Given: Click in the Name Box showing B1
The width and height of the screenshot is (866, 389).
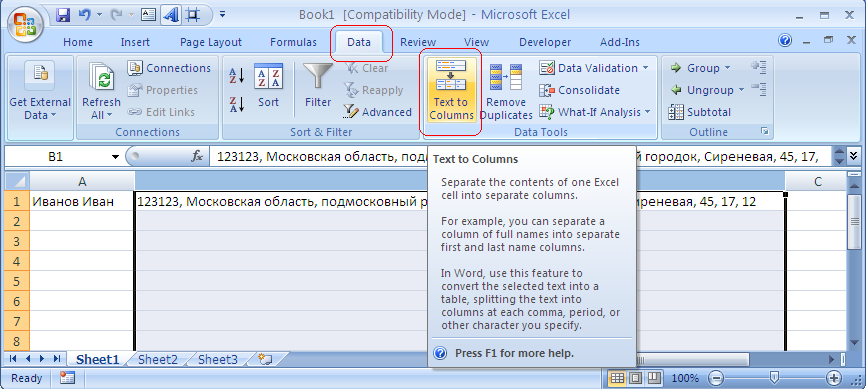Looking at the screenshot, I should 55,157.
